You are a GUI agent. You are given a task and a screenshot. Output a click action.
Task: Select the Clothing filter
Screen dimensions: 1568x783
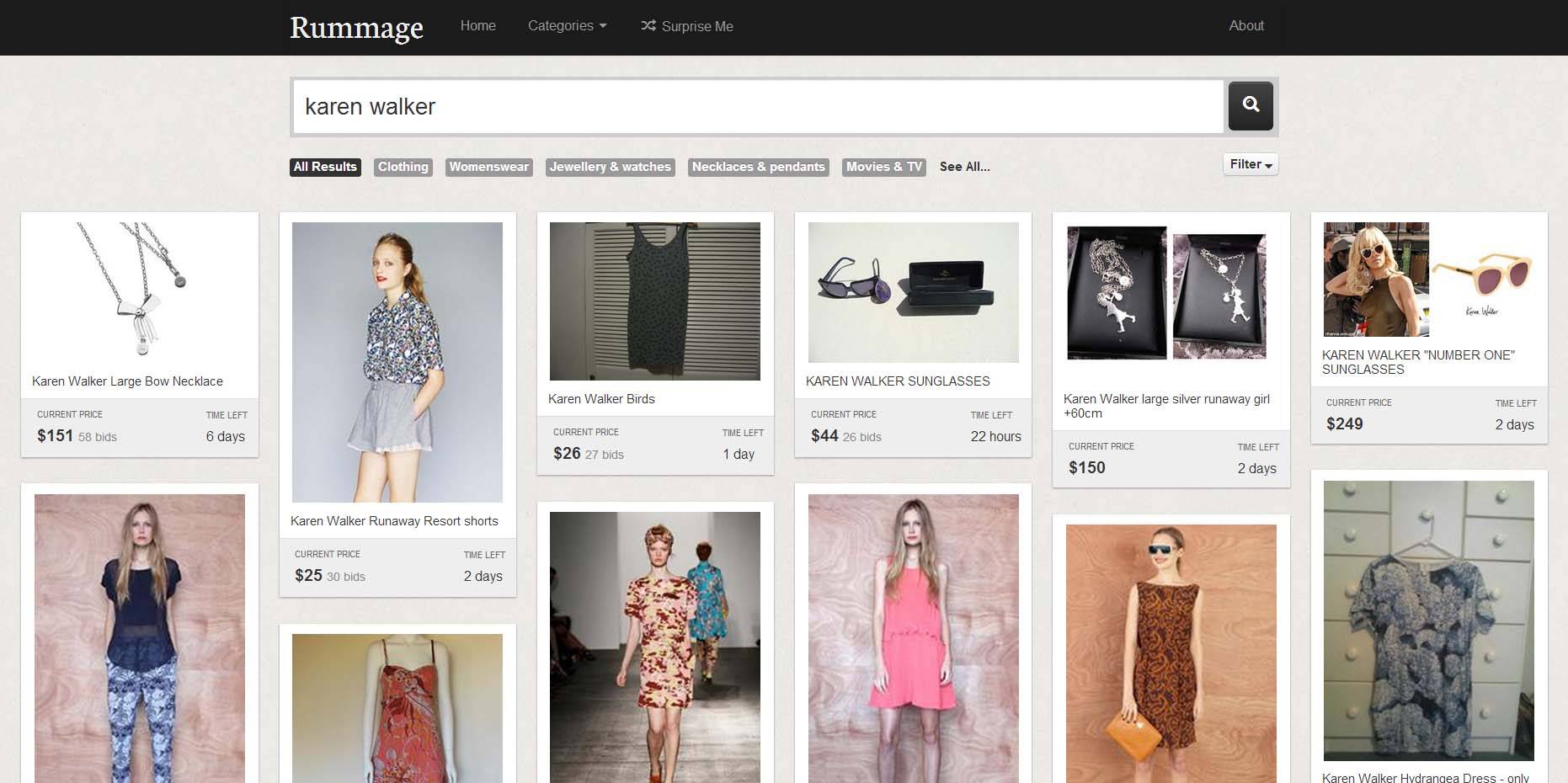click(x=403, y=167)
